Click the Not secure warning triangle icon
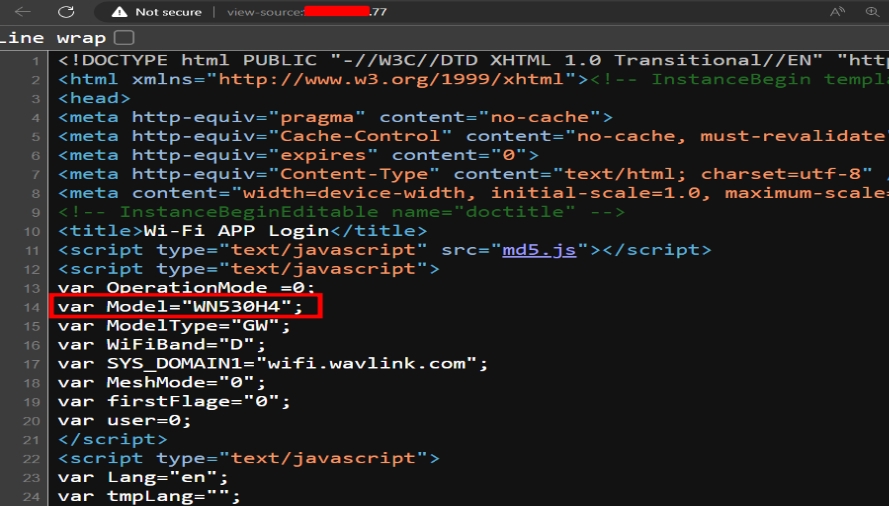 point(119,12)
